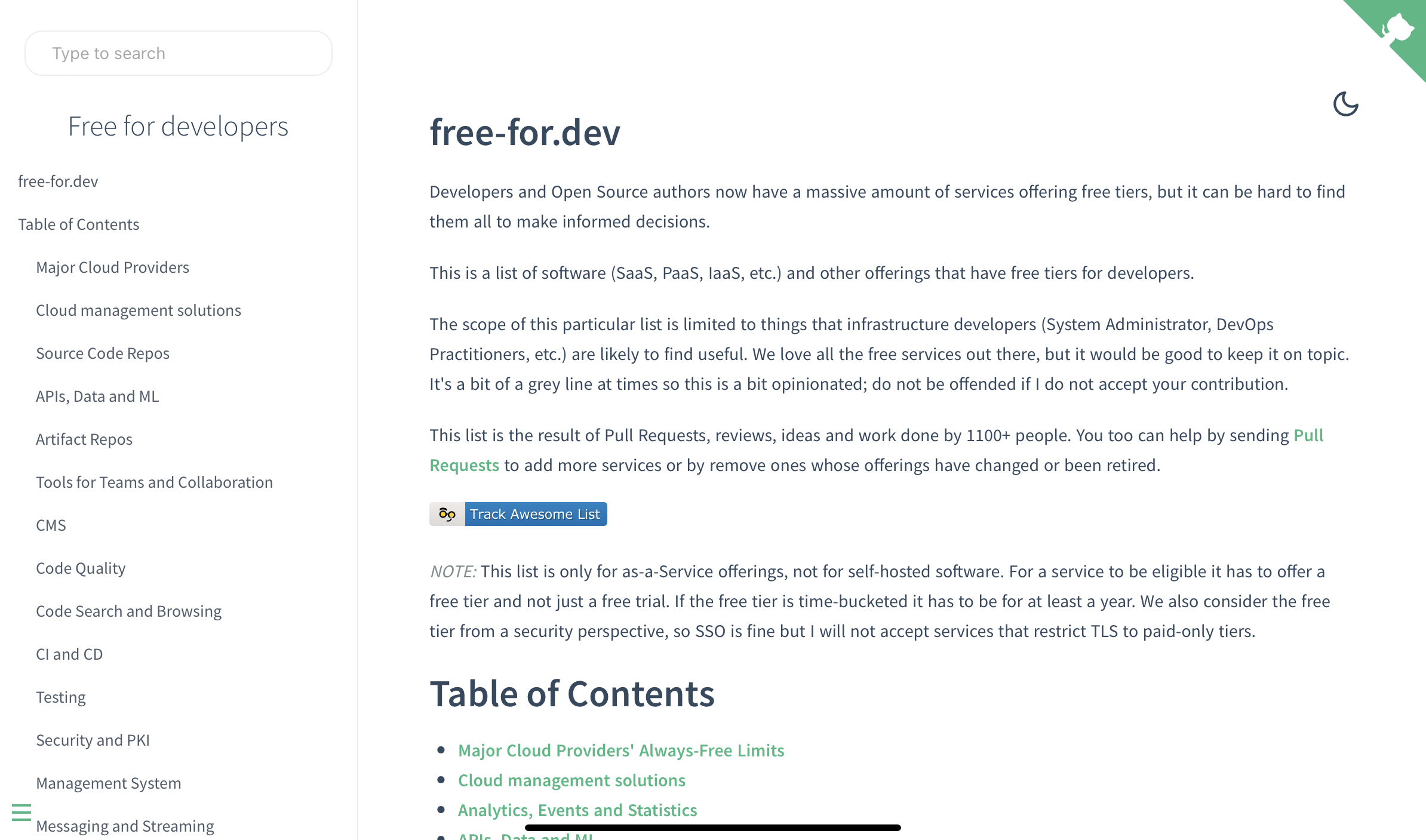Screen dimensions: 1426x840
Task: Select Testing sidebar item
Action: click(60, 696)
